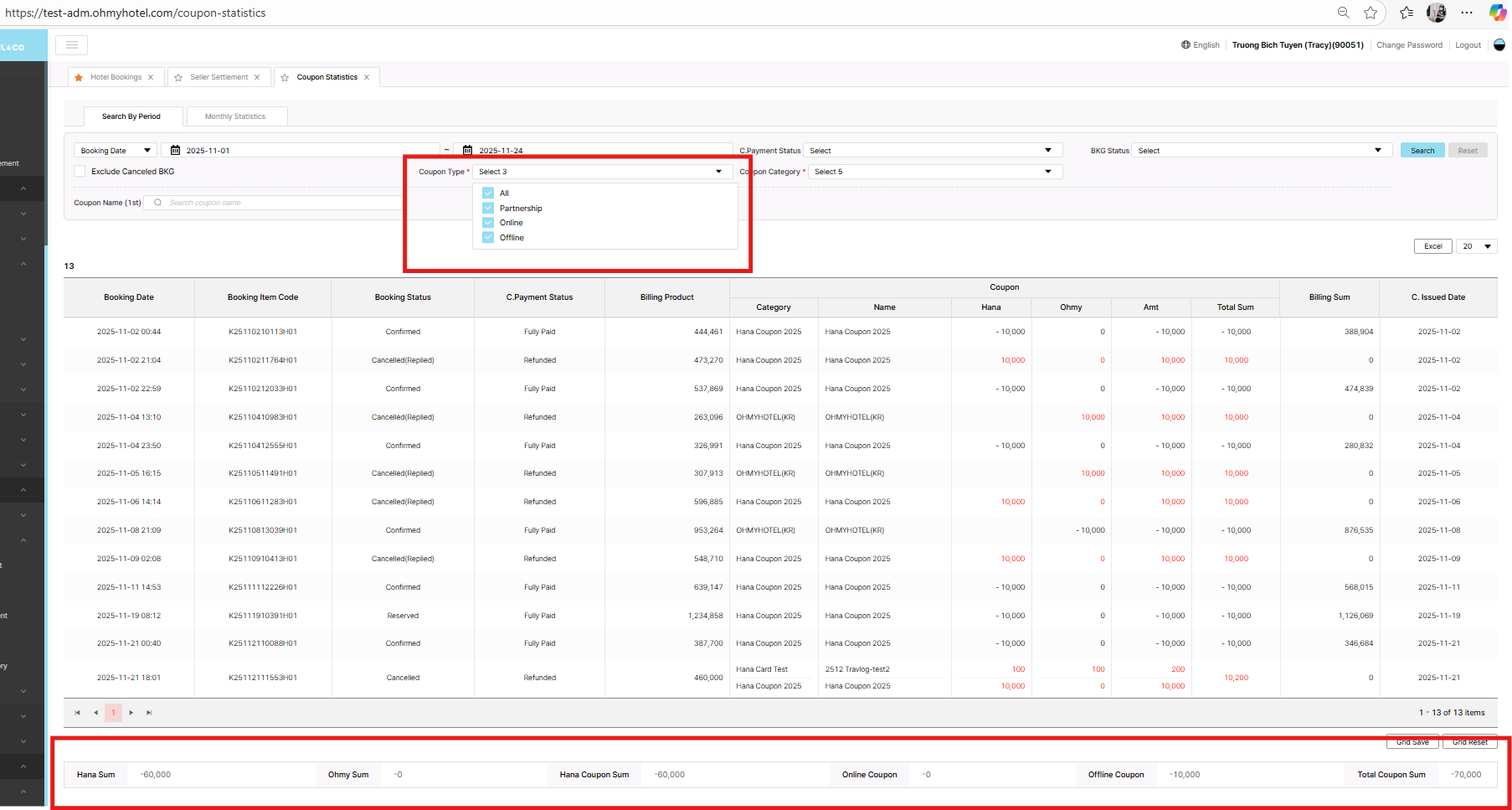Switch to the Hotel Bookings tab

tap(116, 77)
